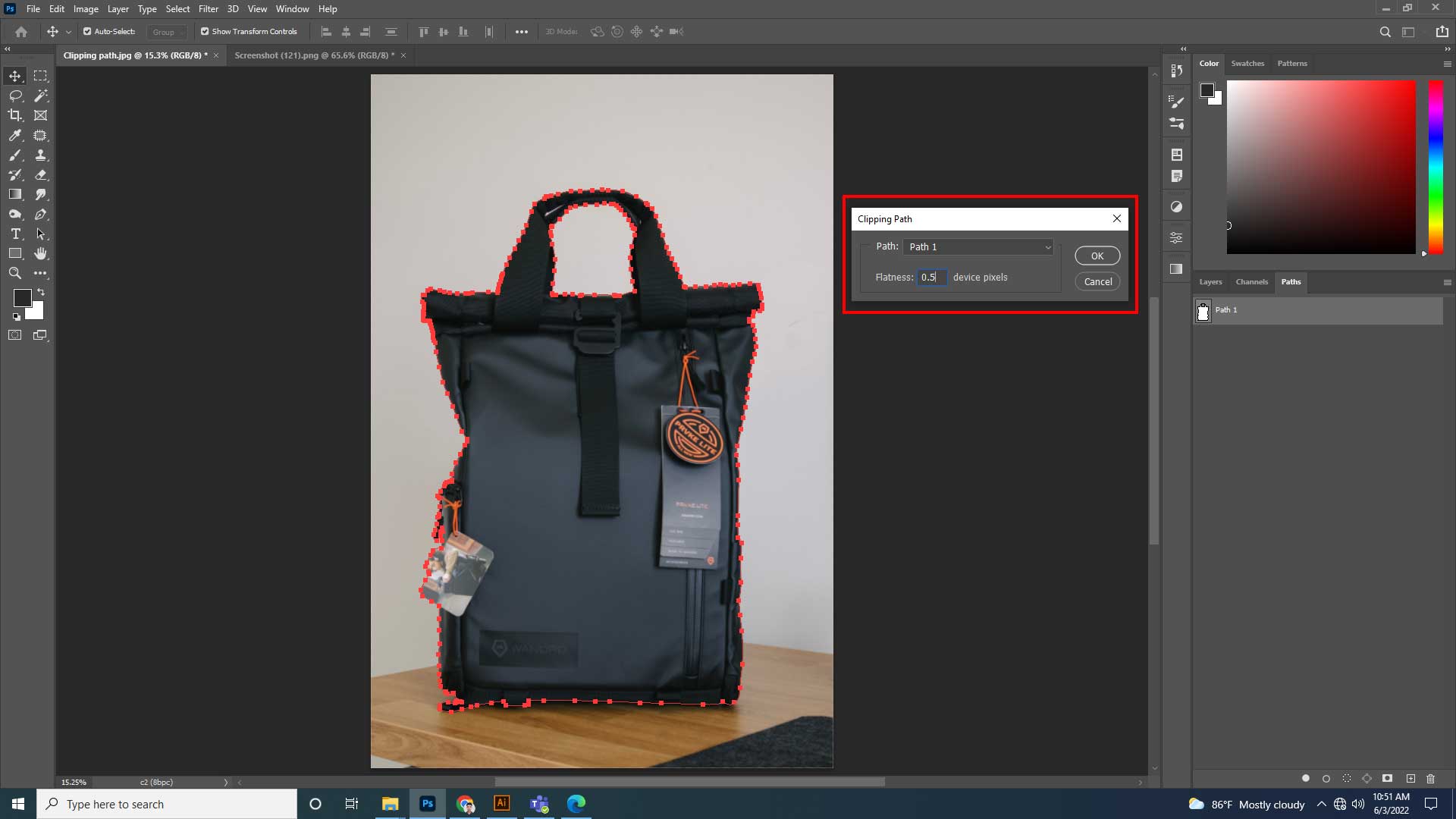Activate the Crop tool
The width and height of the screenshot is (1456, 819).
[14, 115]
